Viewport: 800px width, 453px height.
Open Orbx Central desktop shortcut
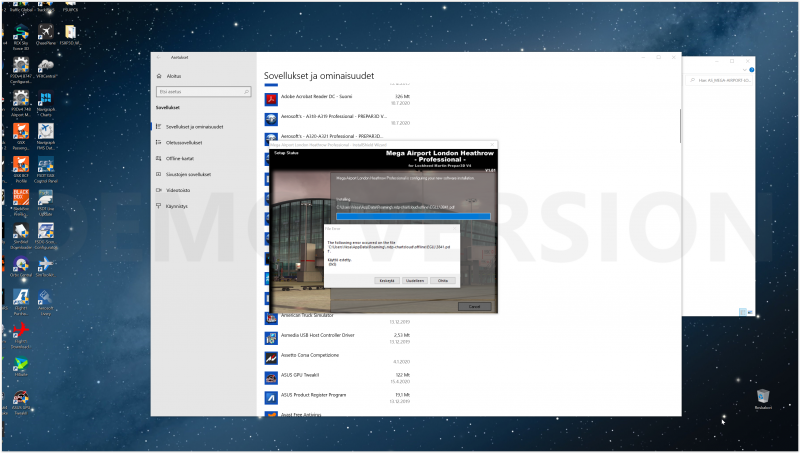tap(21, 267)
